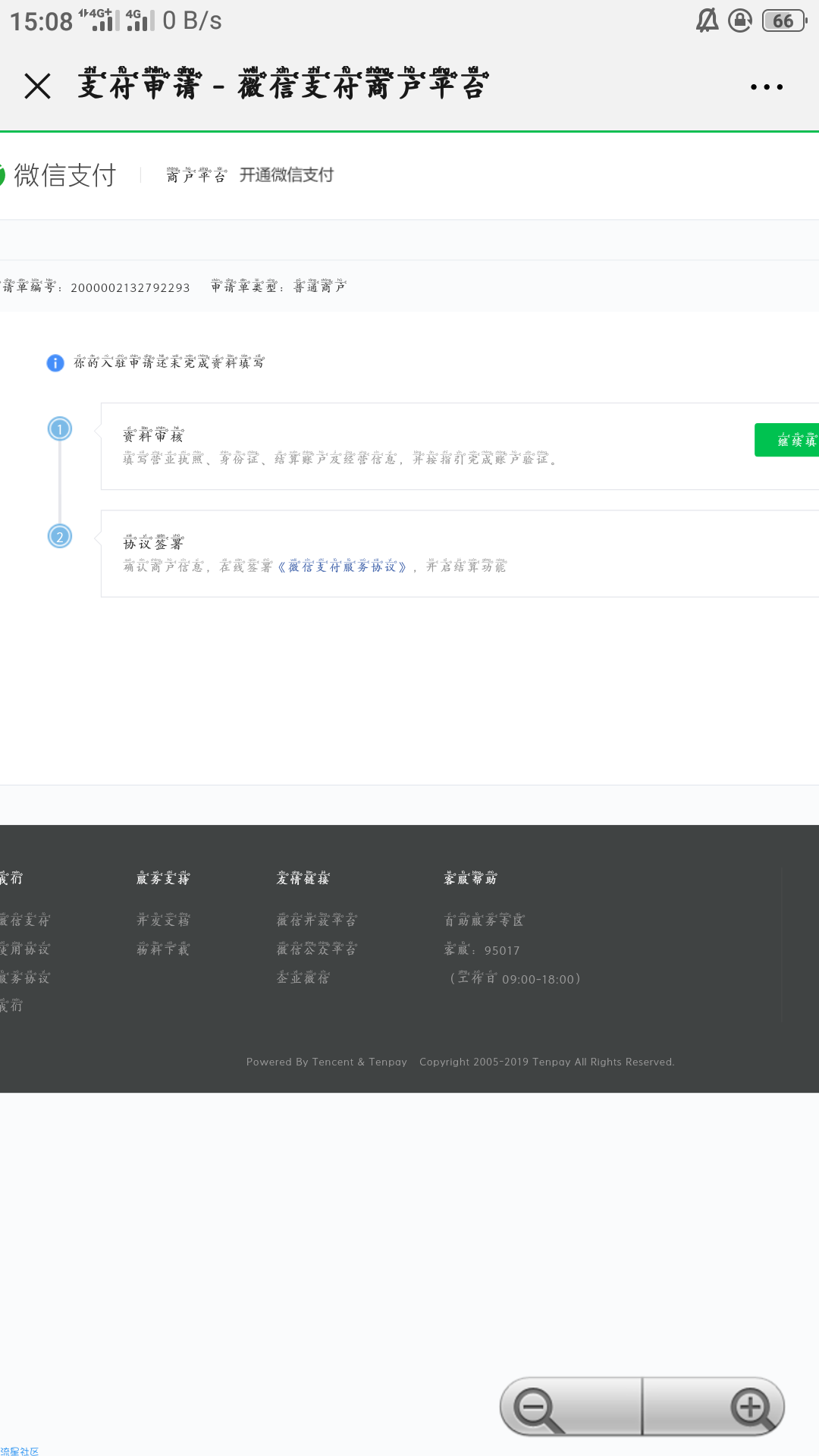Click the 开通微信支付 header text

point(287,175)
